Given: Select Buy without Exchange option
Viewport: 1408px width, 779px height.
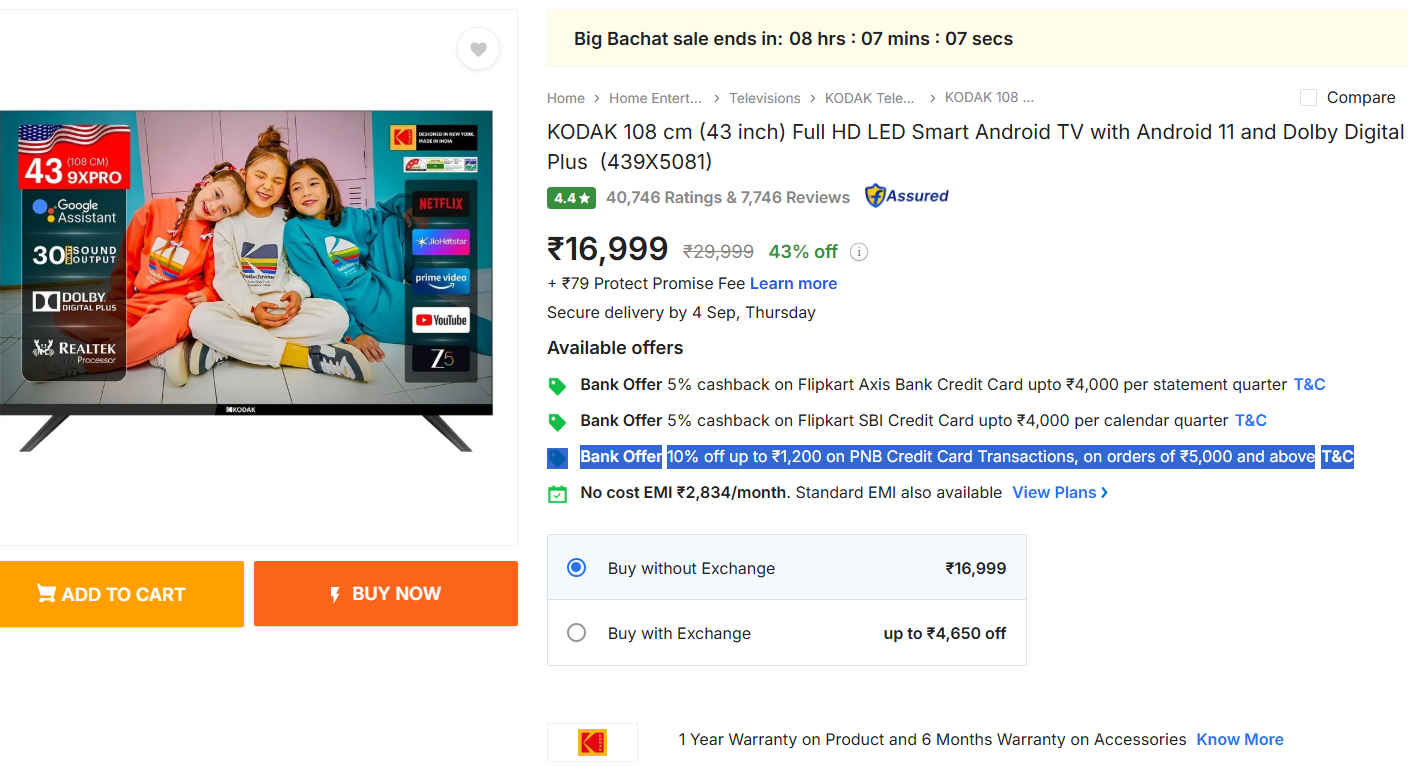Looking at the screenshot, I should (577, 568).
